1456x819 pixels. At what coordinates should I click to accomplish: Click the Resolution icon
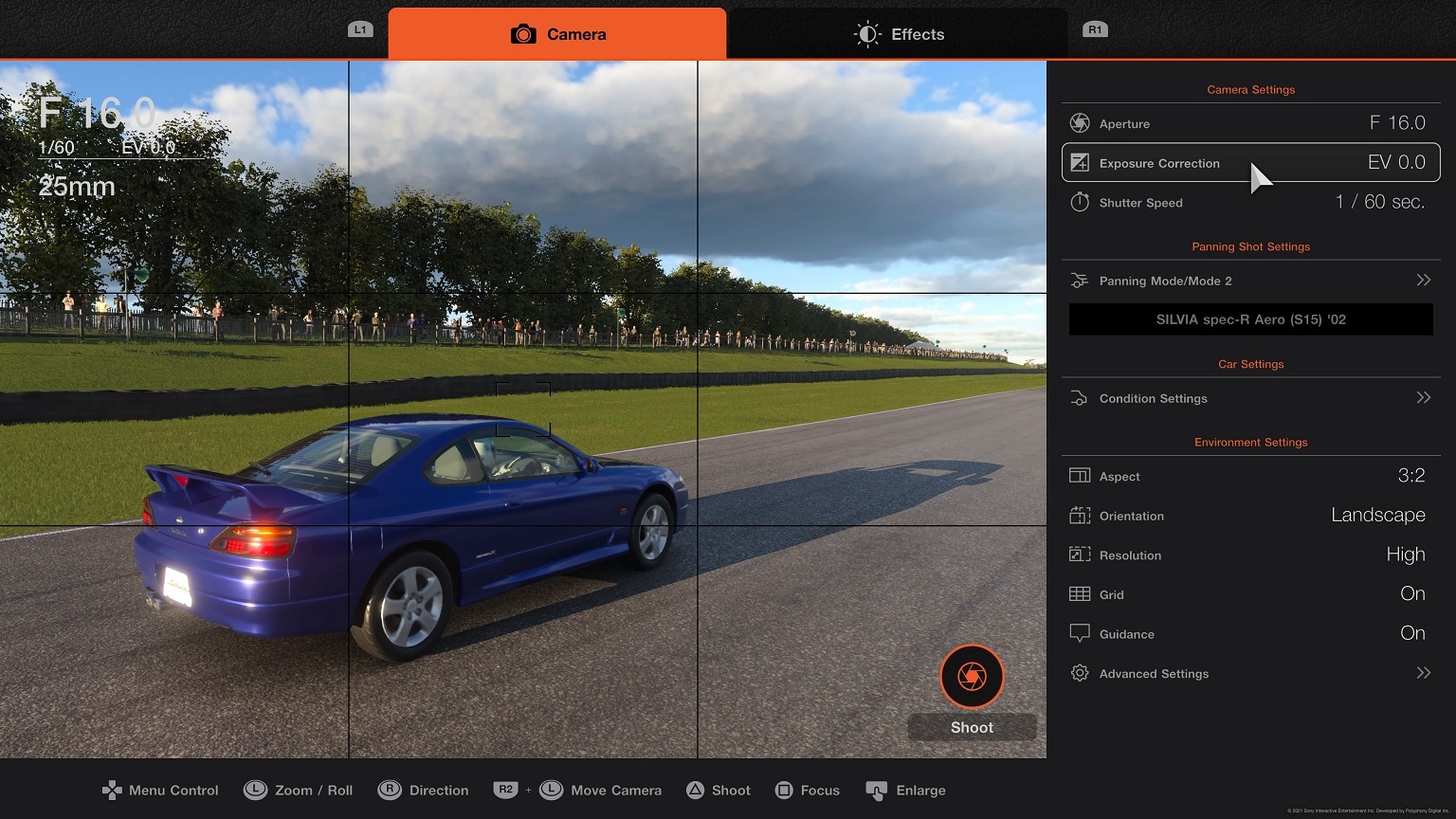point(1080,555)
